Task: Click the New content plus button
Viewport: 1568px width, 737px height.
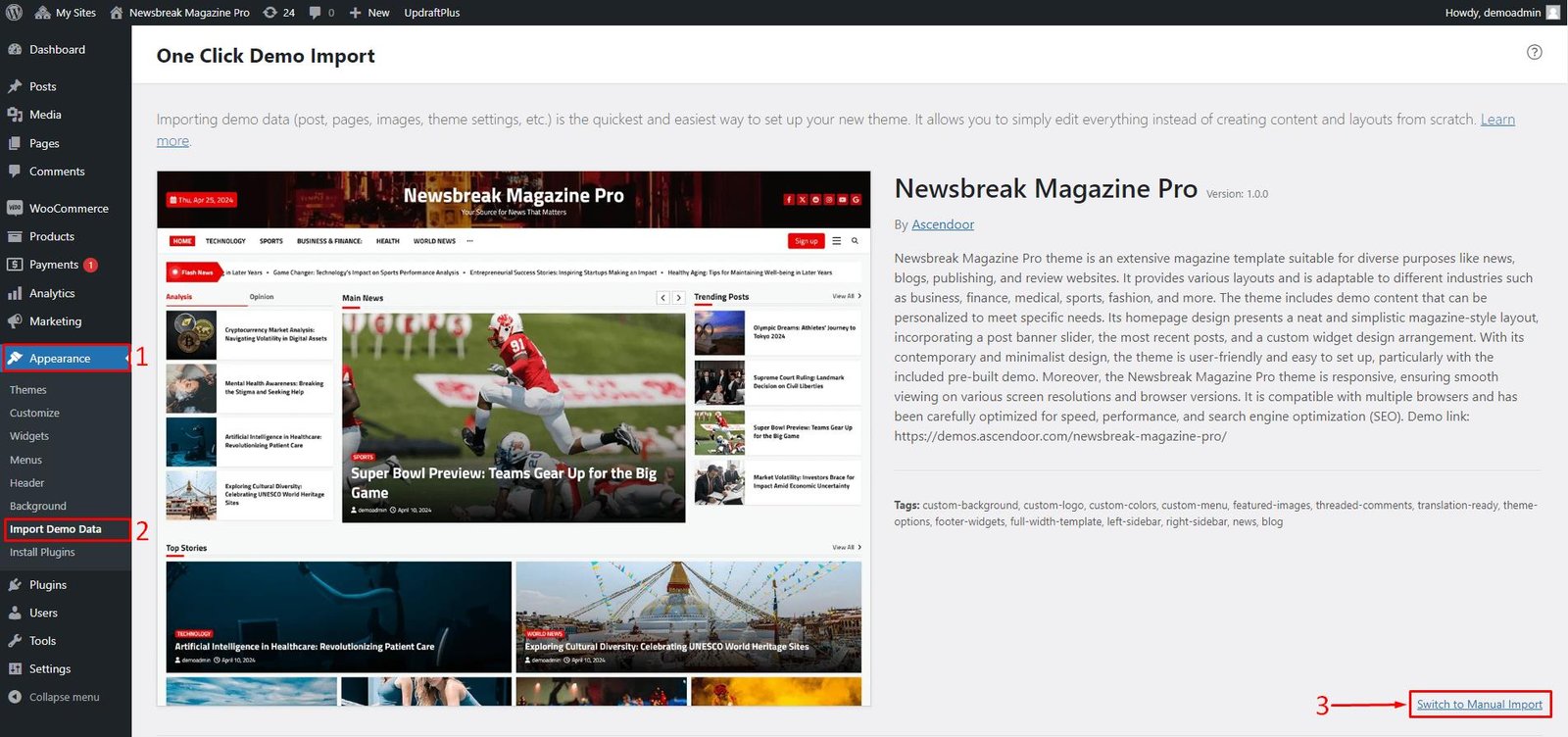Action: (x=369, y=13)
